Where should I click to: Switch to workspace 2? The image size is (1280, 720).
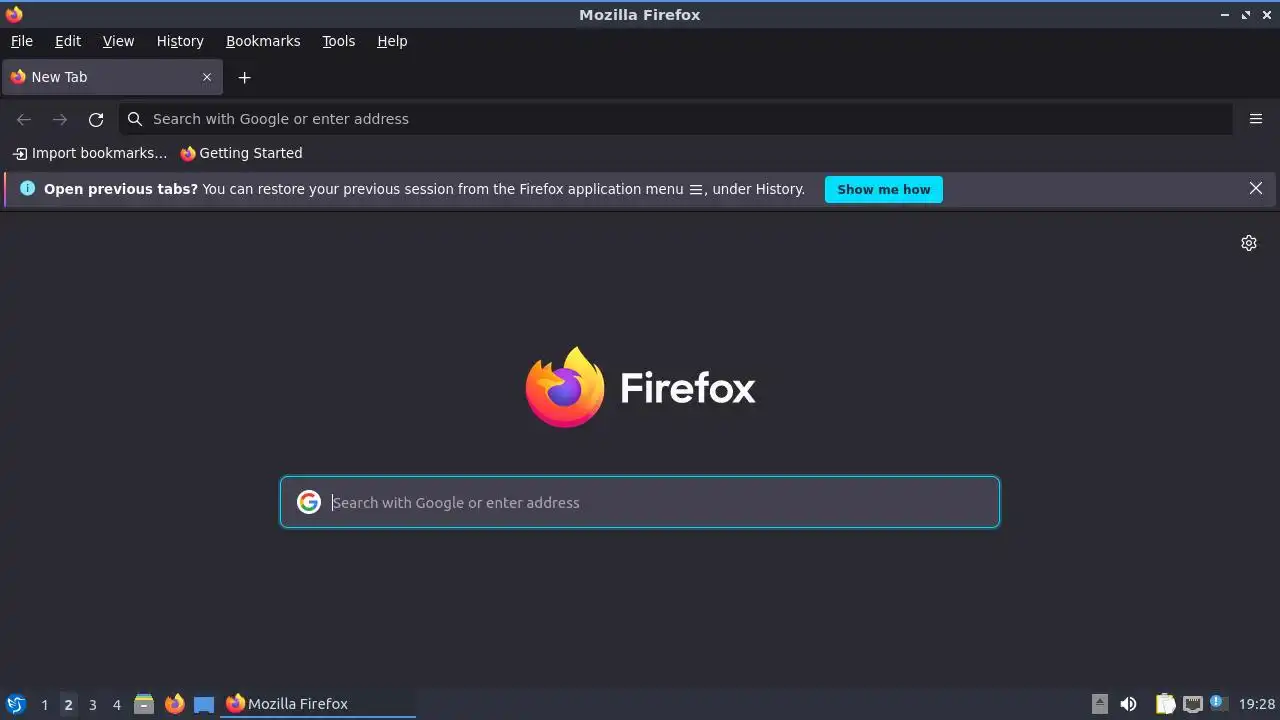pyautogui.click(x=68, y=704)
